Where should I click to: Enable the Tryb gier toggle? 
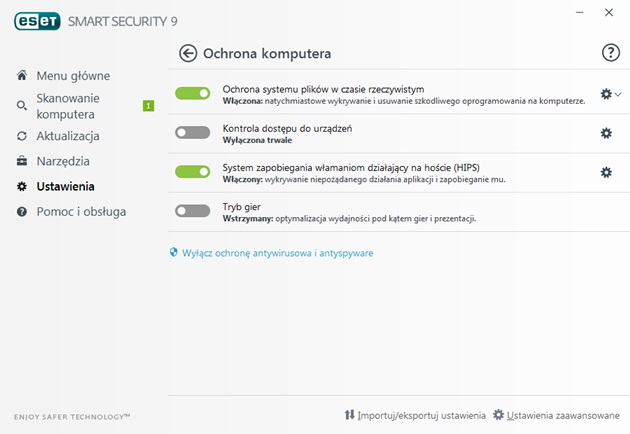pos(192,211)
